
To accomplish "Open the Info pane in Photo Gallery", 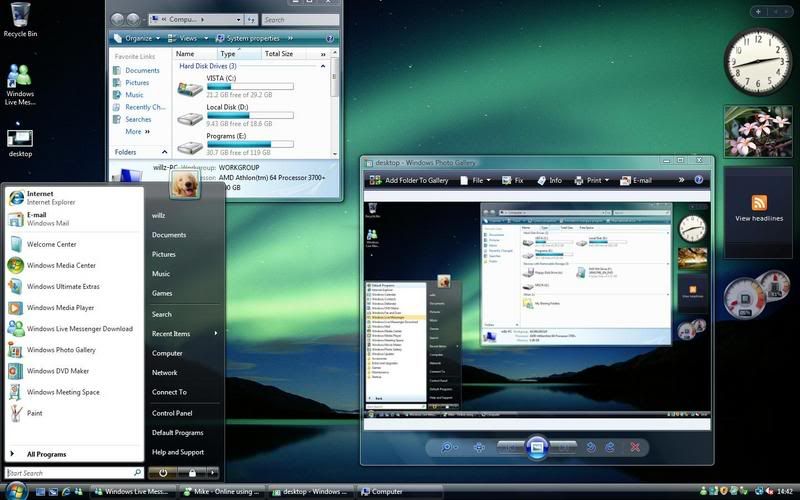I will point(549,180).
